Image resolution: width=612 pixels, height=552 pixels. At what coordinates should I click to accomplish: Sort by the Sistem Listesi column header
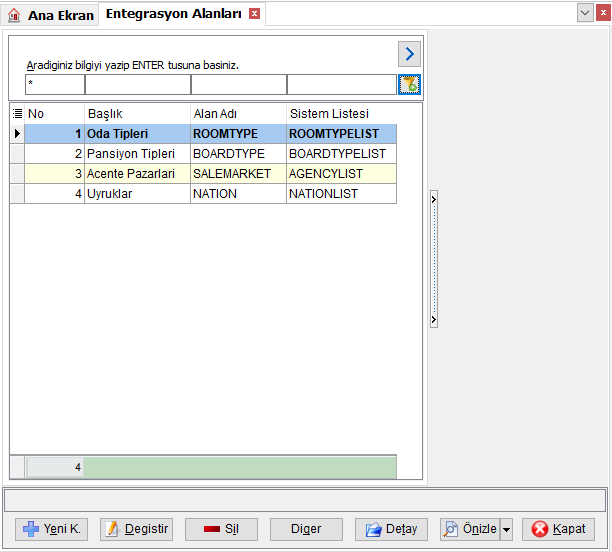pyautogui.click(x=342, y=114)
